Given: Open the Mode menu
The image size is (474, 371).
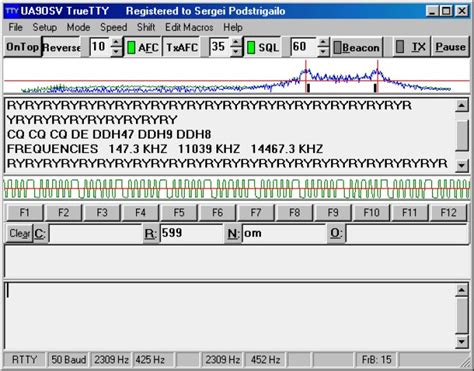Looking at the screenshot, I should (x=78, y=27).
